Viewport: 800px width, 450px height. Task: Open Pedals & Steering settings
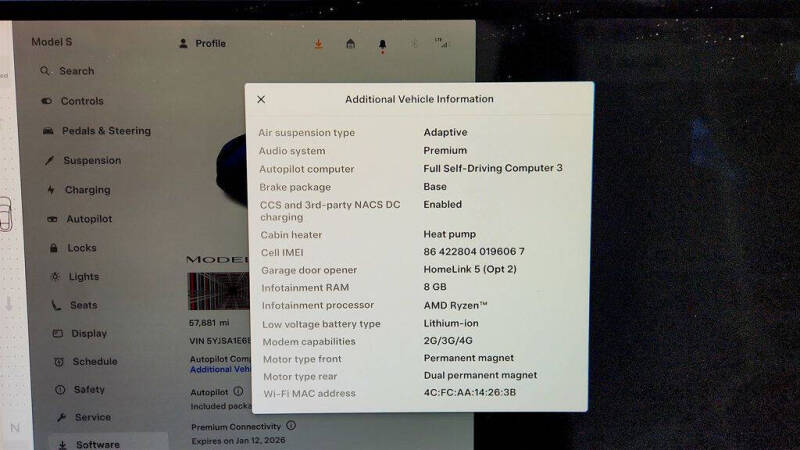[97, 131]
